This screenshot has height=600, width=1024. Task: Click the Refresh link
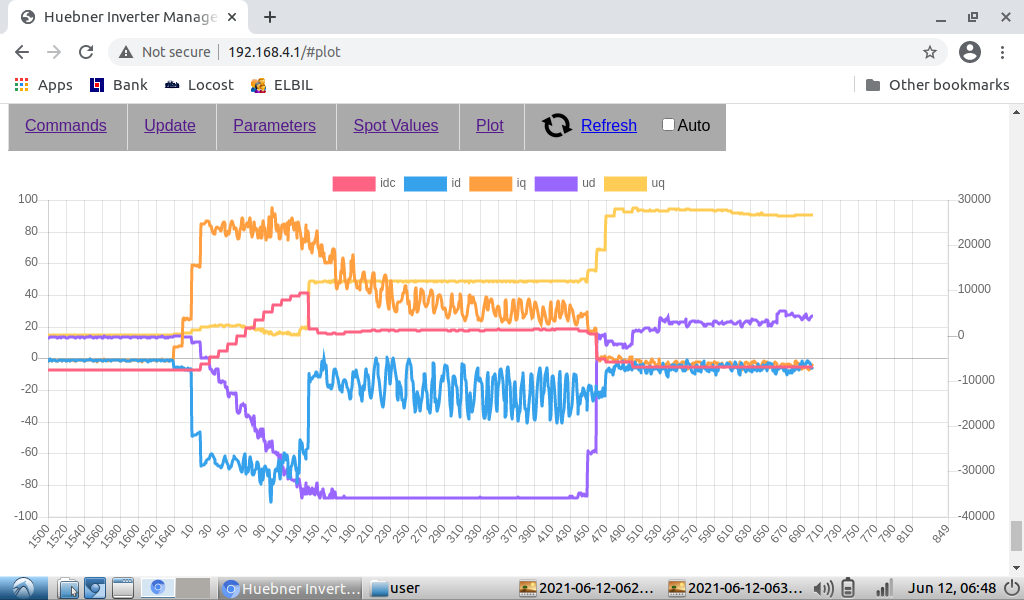click(608, 125)
